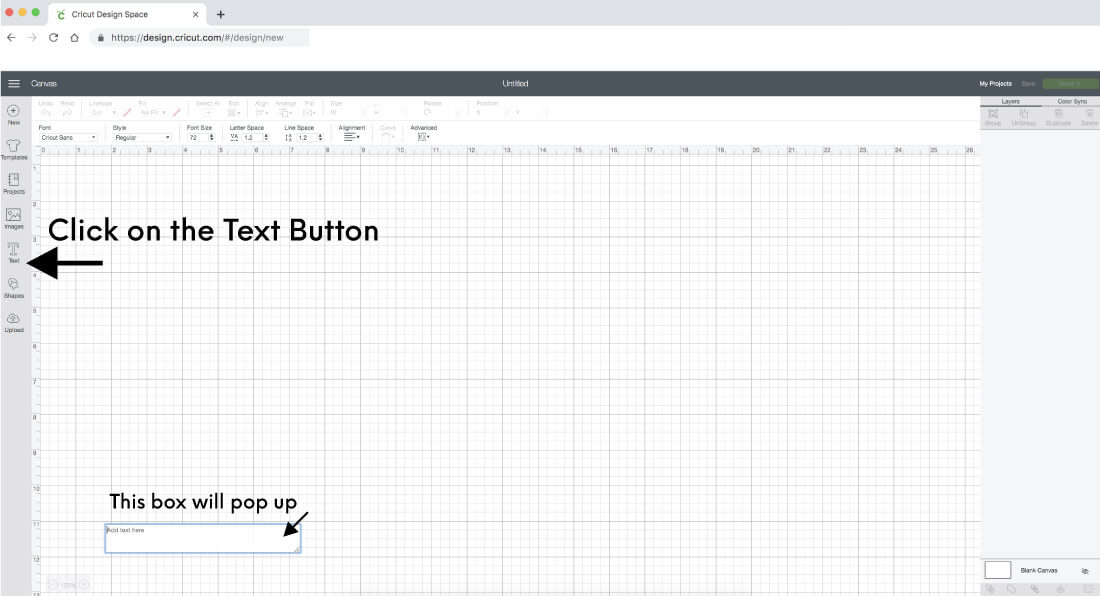Click the Rotate icon
Viewport: 1100px width, 596px height.
[x=427, y=112]
